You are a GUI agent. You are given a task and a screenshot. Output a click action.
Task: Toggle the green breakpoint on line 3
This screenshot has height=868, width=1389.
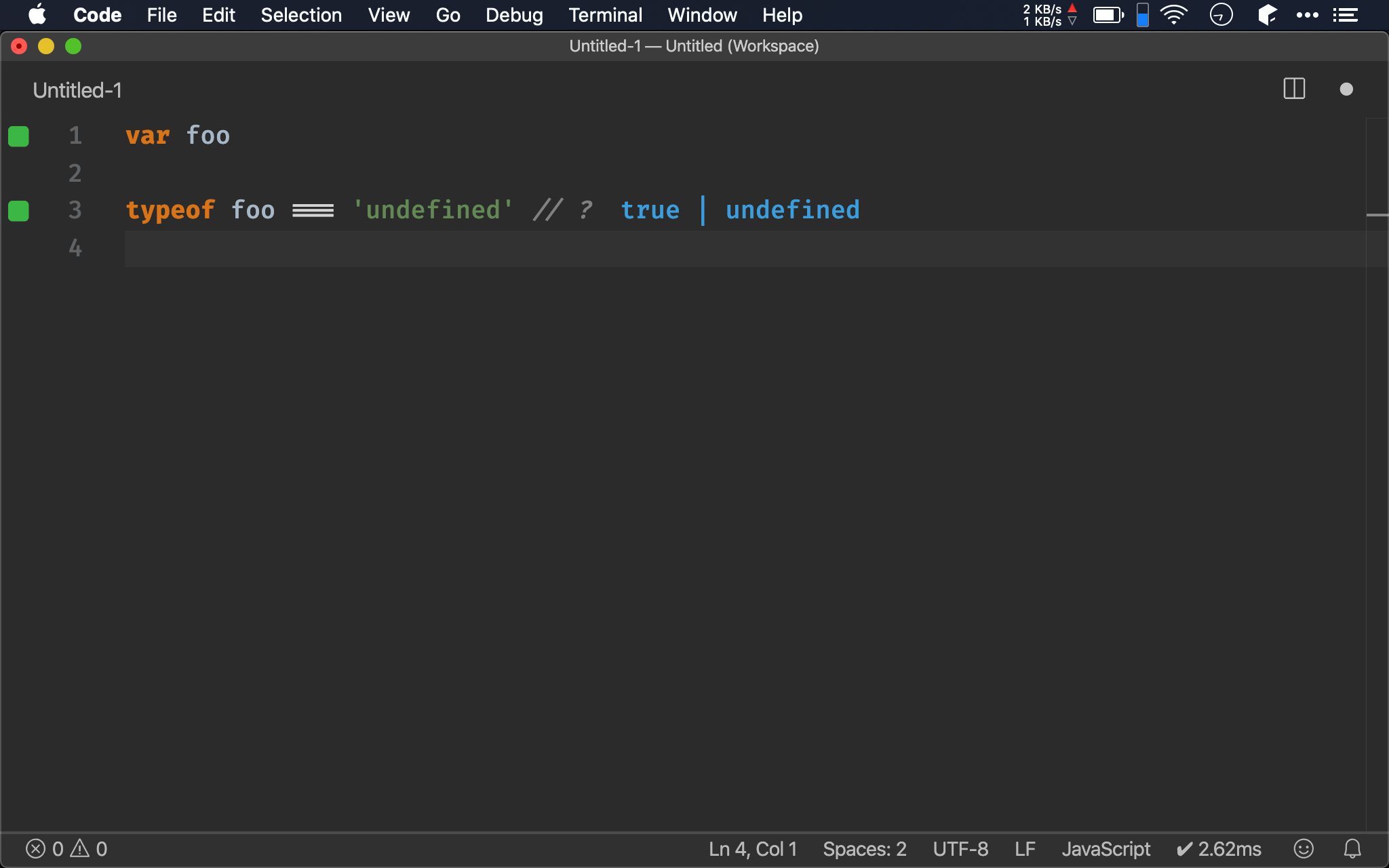[x=18, y=210]
